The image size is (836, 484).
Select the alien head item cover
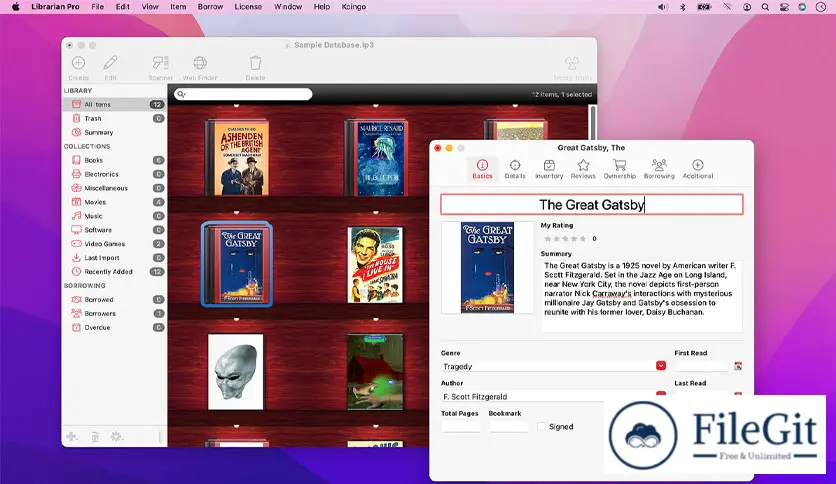tap(236, 372)
